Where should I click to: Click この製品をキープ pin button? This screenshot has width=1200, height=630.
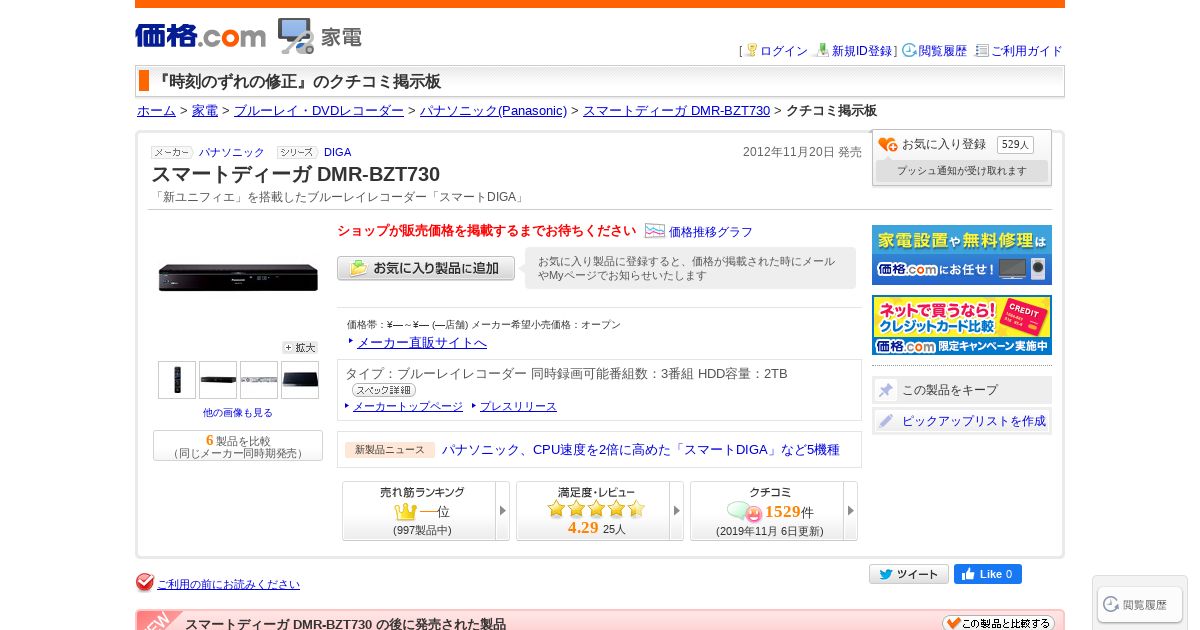(x=962, y=390)
